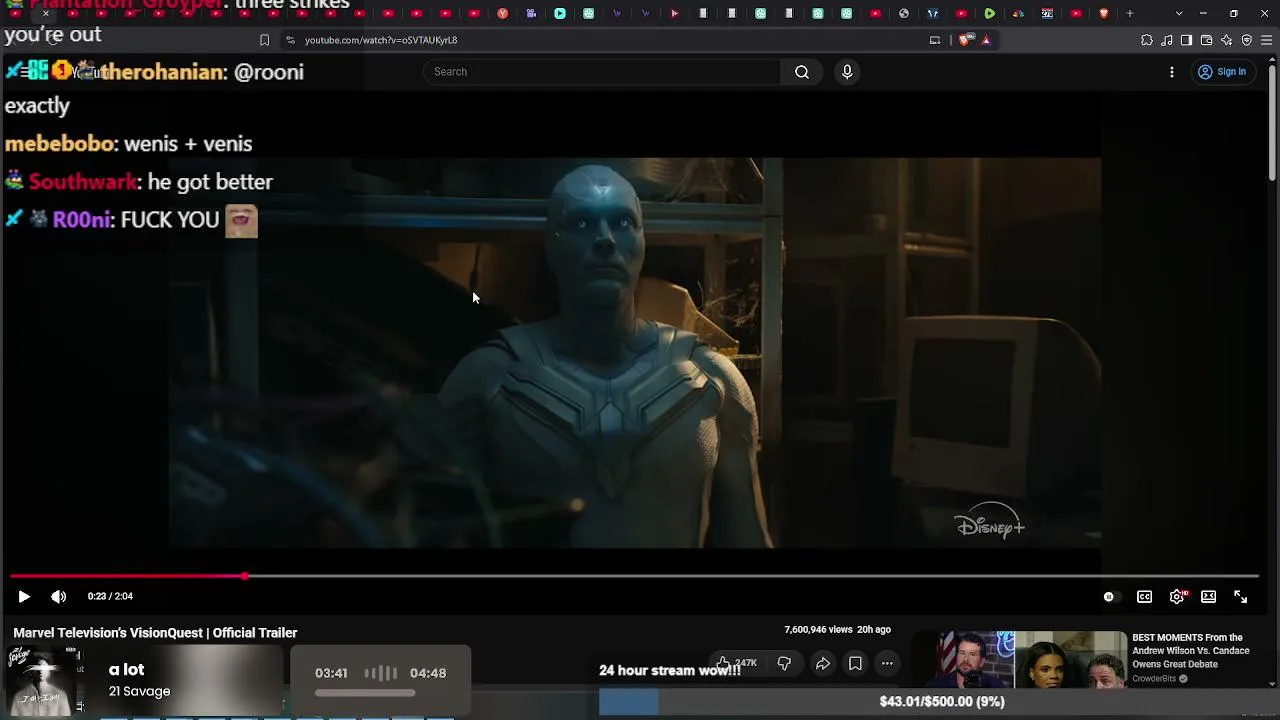Start voice search with microphone icon
This screenshot has height=720, width=1280.
coord(847,72)
